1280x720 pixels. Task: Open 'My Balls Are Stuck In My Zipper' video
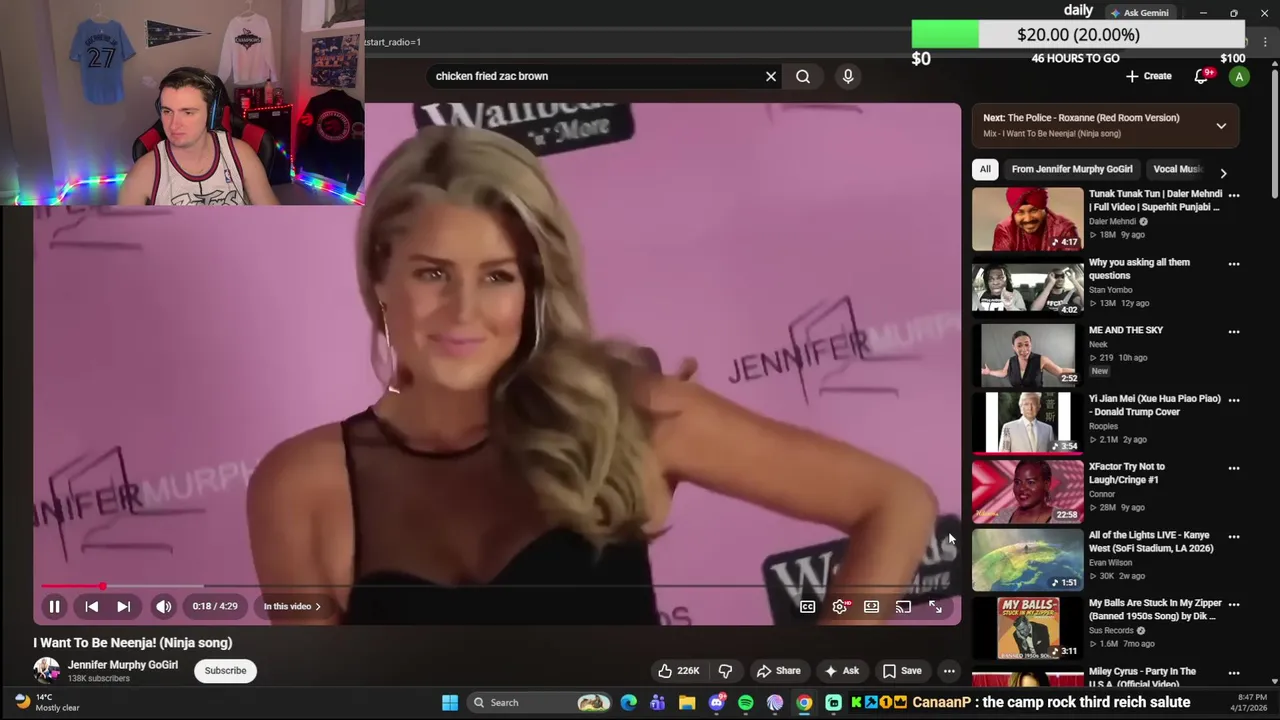(x=1155, y=610)
